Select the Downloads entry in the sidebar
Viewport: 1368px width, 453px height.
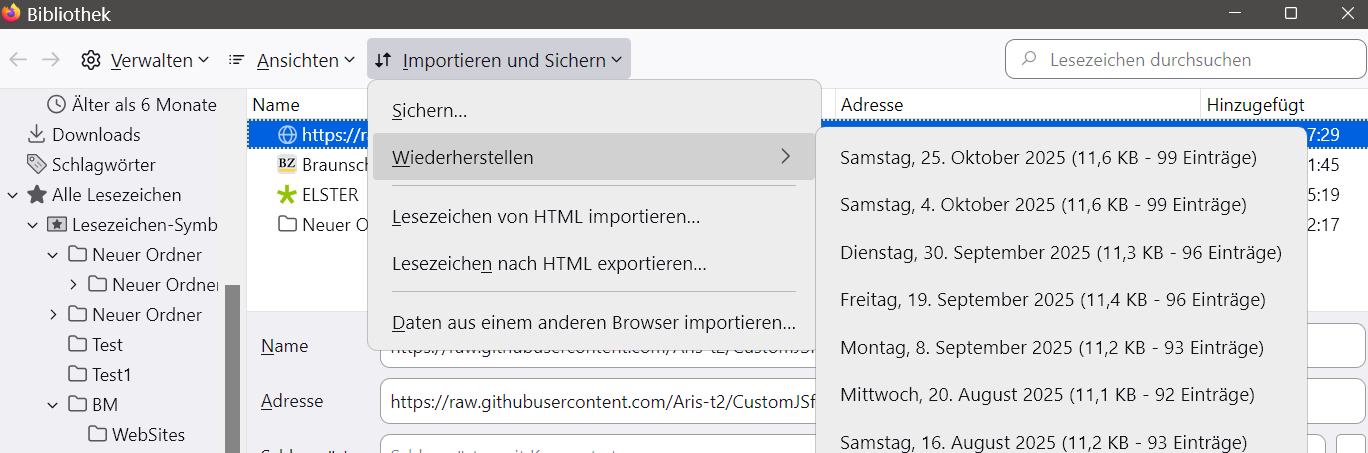tap(95, 135)
